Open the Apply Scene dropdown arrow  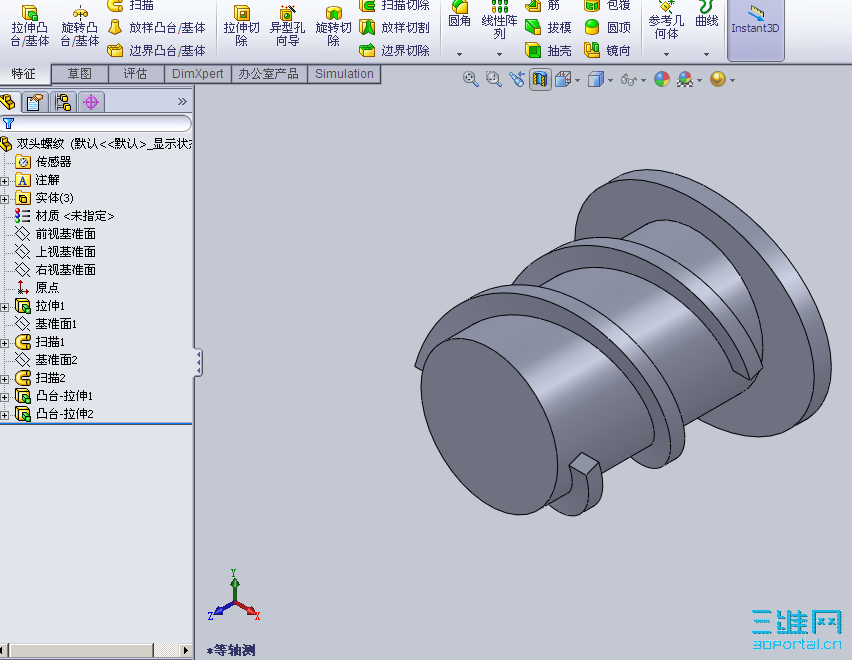tap(699, 80)
